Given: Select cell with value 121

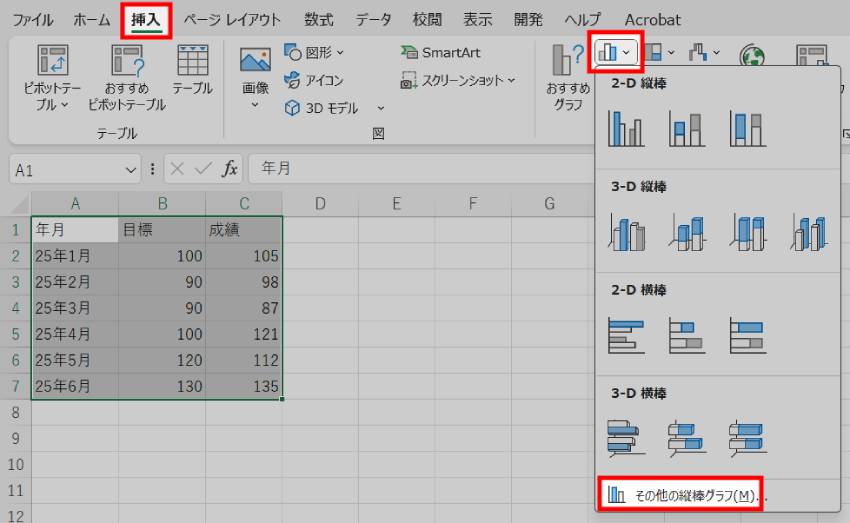Looking at the screenshot, I should point(244,334).
